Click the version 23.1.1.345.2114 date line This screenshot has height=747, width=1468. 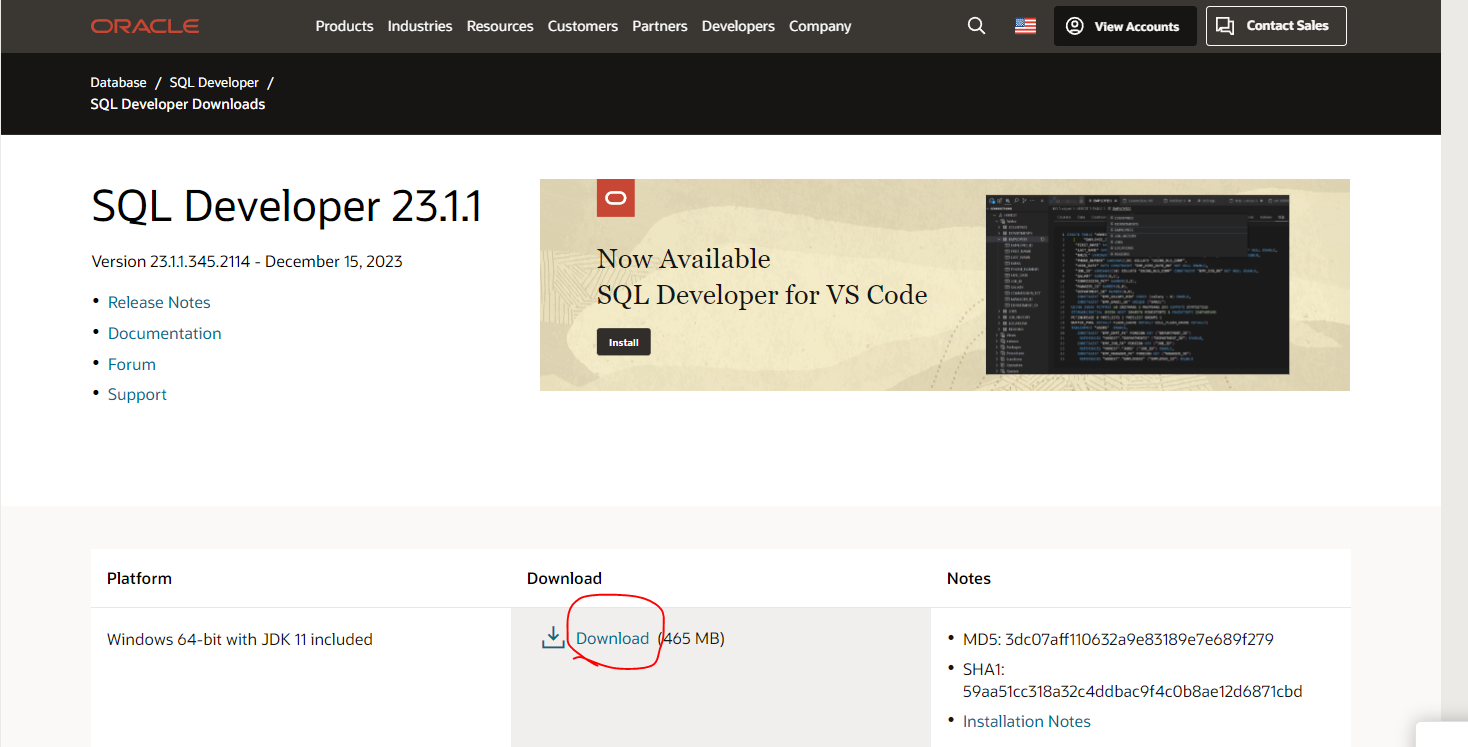pos(247,261)
